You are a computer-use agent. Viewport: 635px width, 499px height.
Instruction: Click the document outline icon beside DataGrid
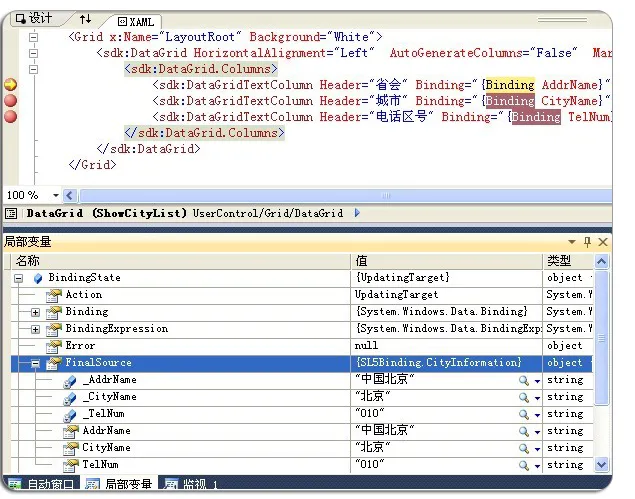point(11,213)
